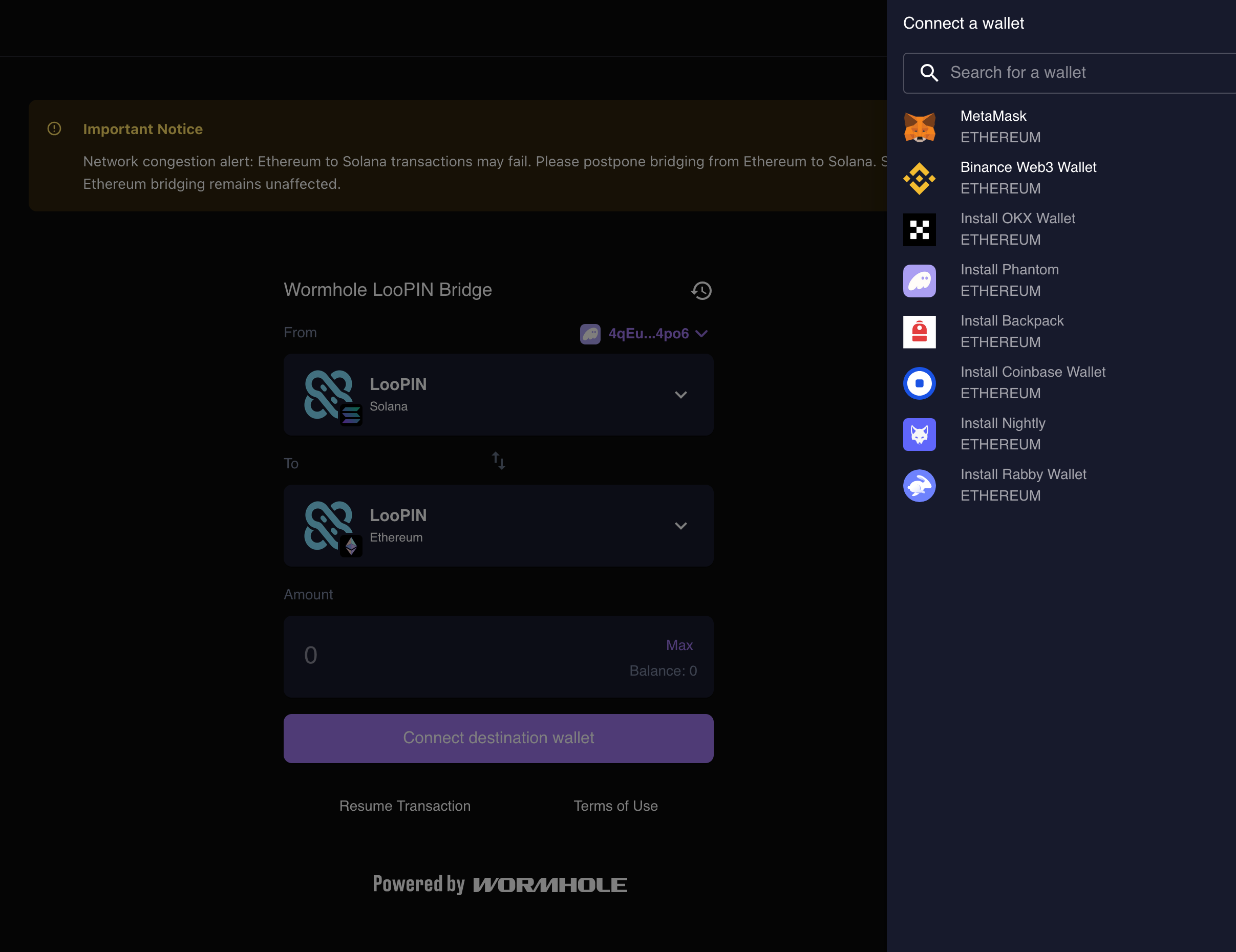Open the transaction history clock icon
The height and width of the screenshot is (952, 1236).
[x=701, y=290]
